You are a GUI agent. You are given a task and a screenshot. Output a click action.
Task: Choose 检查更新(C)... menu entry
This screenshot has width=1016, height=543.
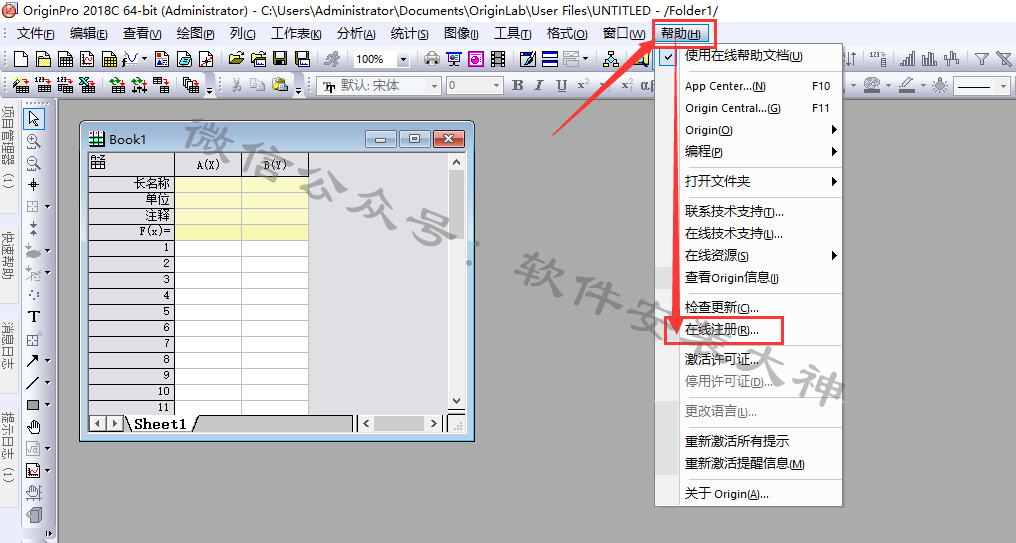748,307
